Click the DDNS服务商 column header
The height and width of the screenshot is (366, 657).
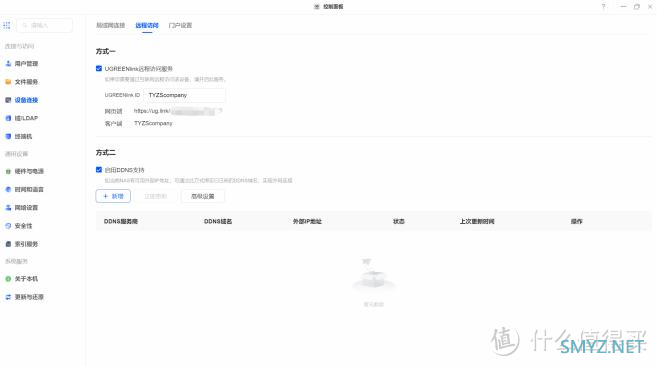click(121, 221)
